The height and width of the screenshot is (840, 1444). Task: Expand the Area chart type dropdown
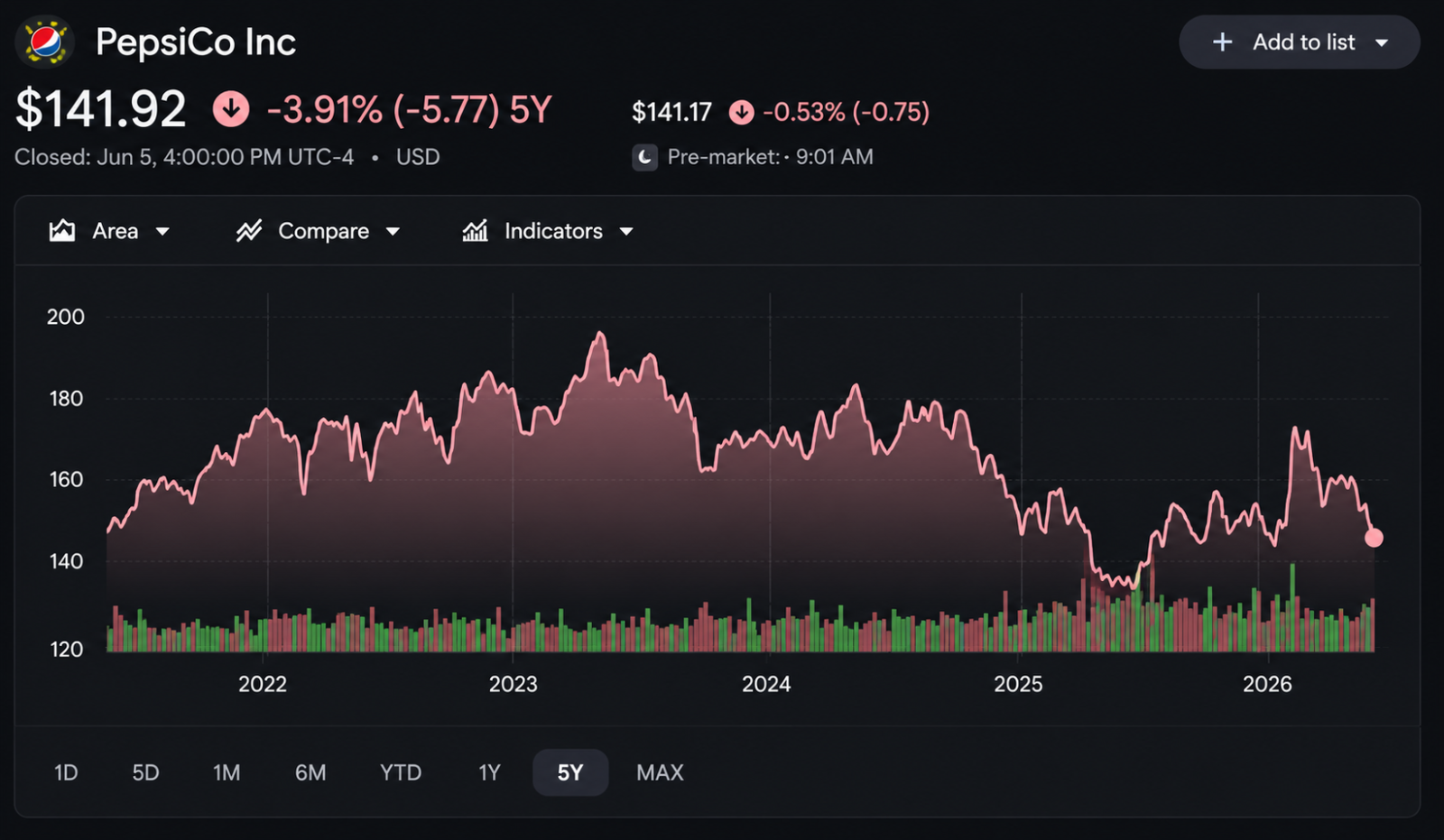point(162,232)
